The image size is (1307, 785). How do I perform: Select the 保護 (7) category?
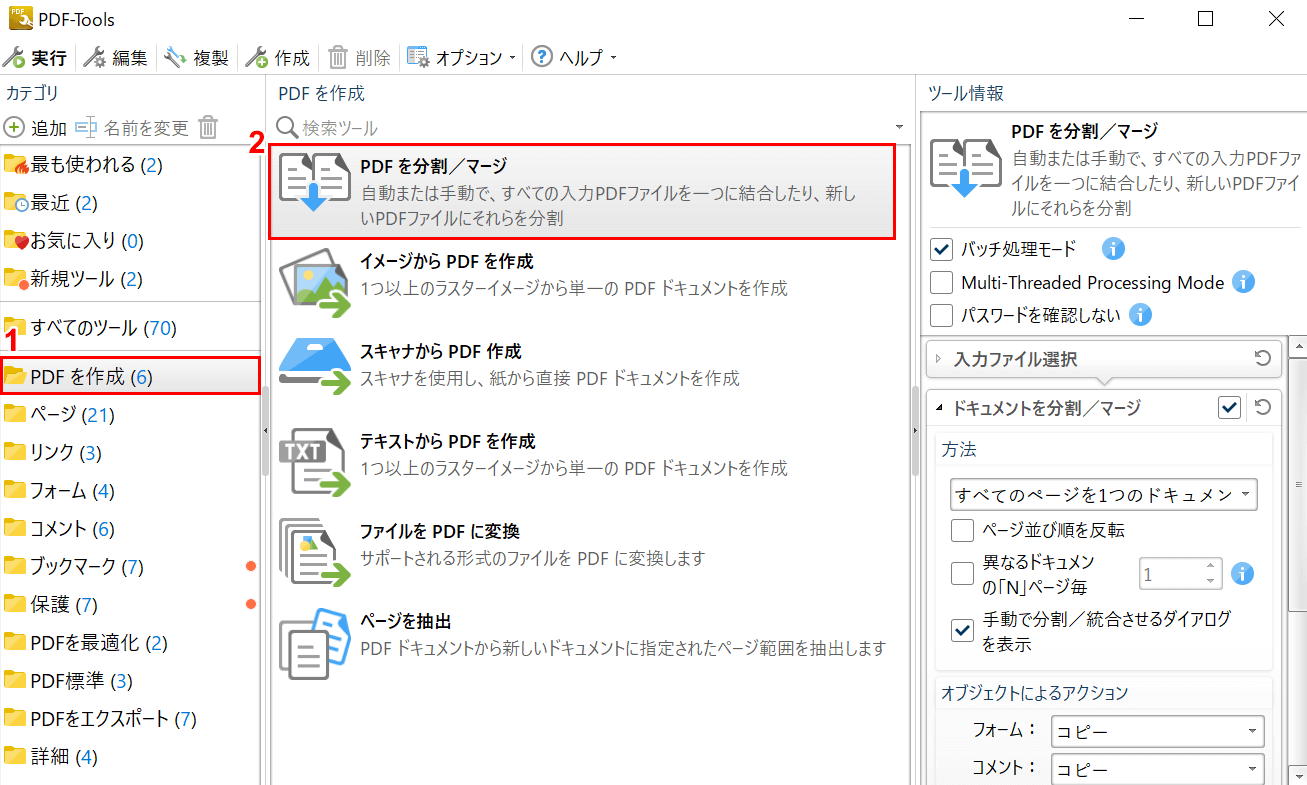(130, 605)
